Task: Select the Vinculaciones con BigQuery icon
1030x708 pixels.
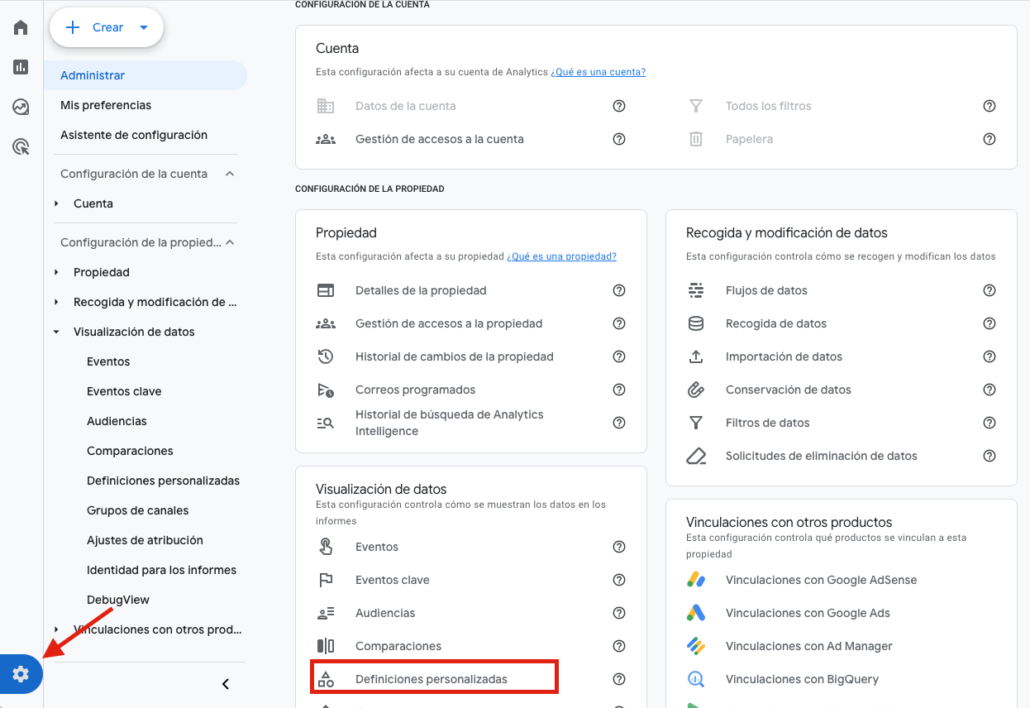Action: (697, 678)
